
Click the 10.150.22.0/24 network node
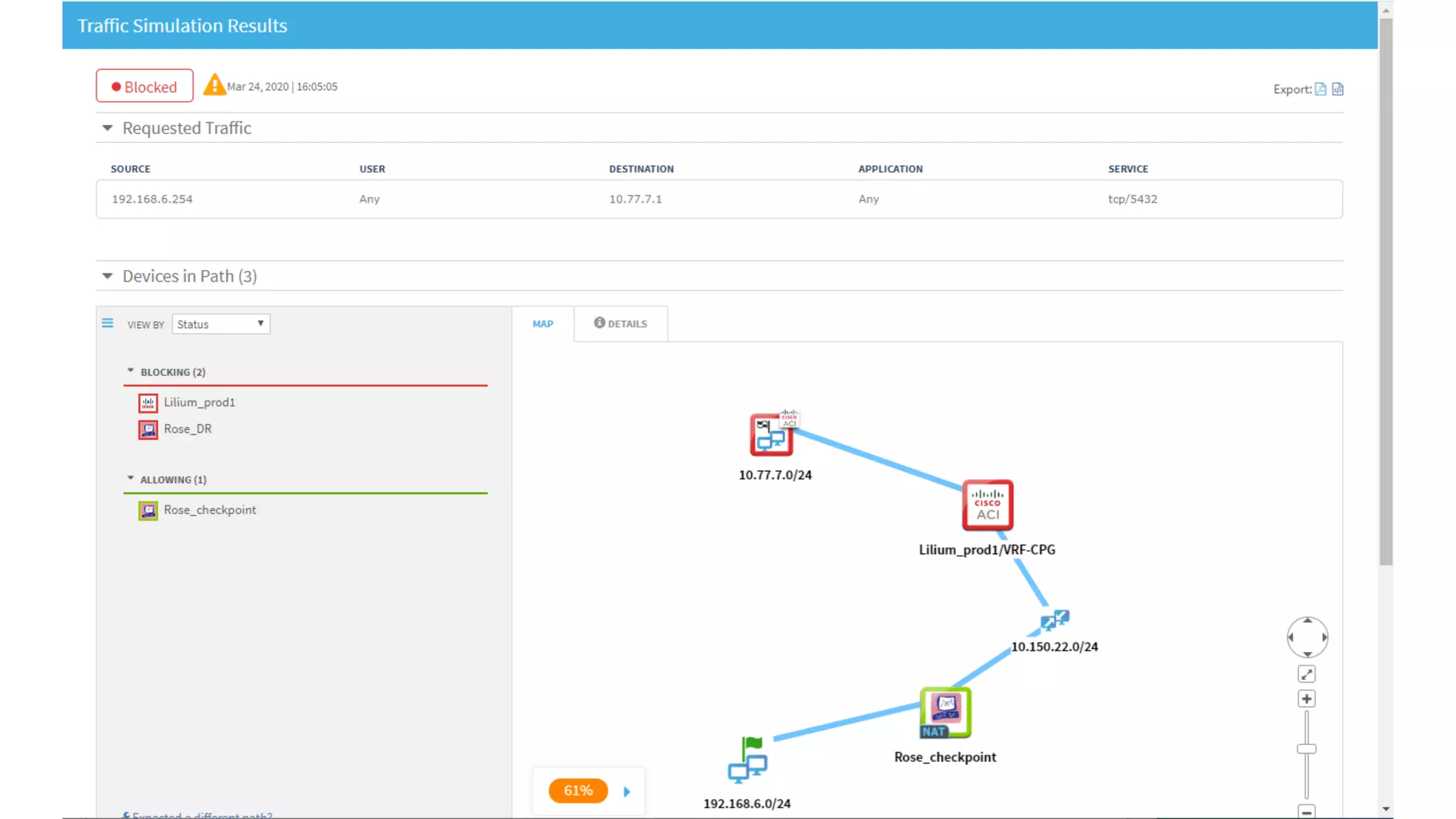tap(1054, 620)
